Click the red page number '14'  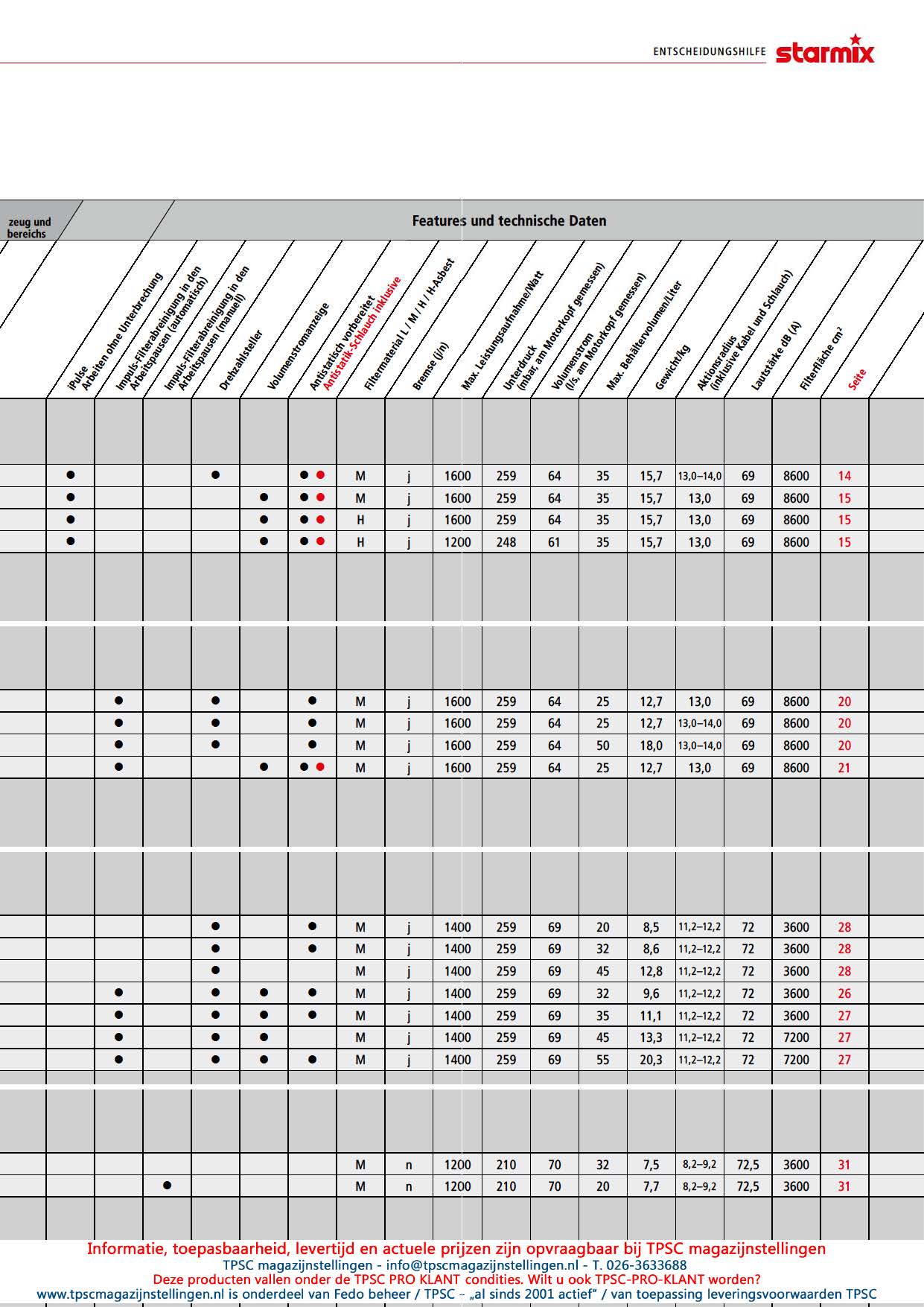[844, 476]
